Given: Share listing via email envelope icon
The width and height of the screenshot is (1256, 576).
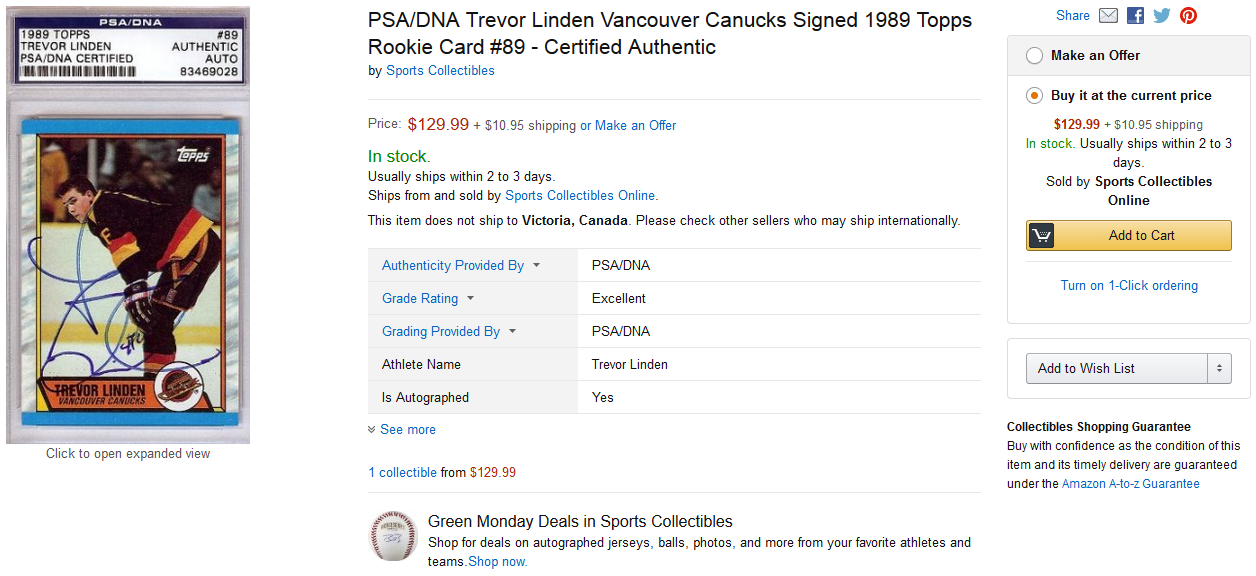Looking at the screenshot, I should (1108, 16).
